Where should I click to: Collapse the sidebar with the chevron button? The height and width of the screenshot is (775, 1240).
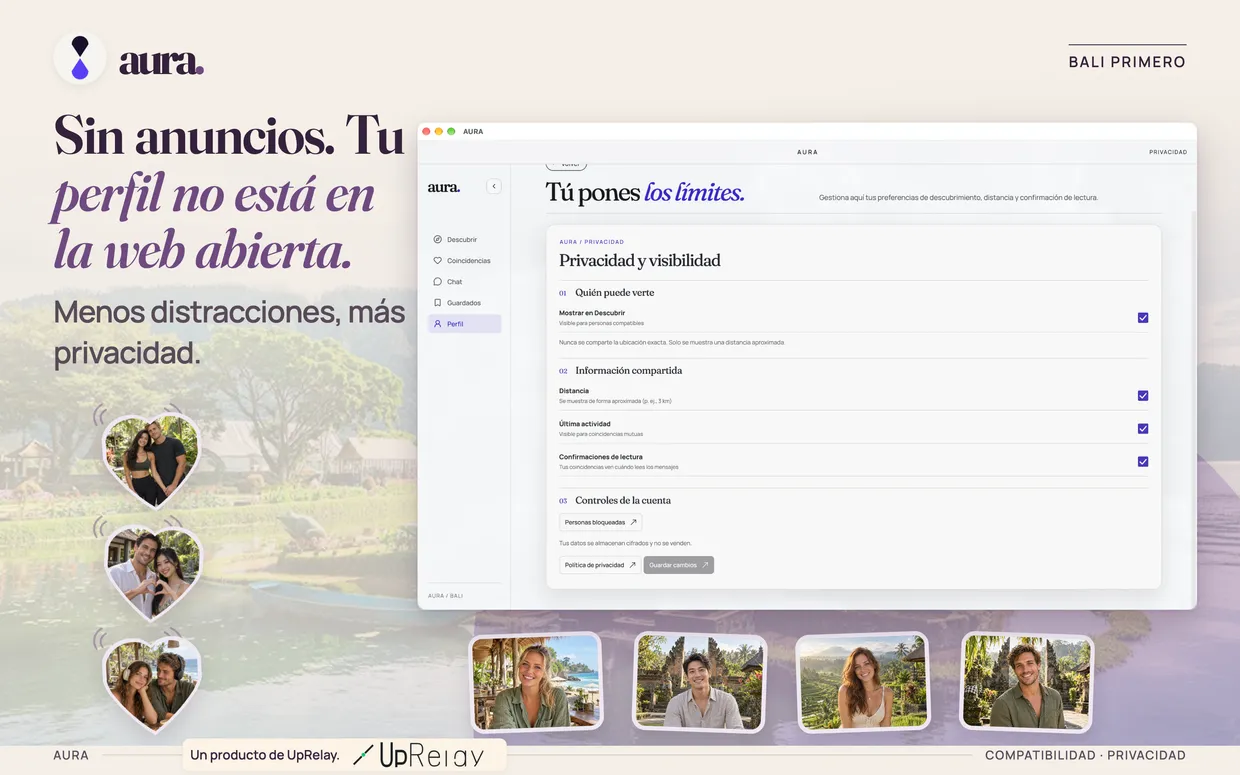493,186
